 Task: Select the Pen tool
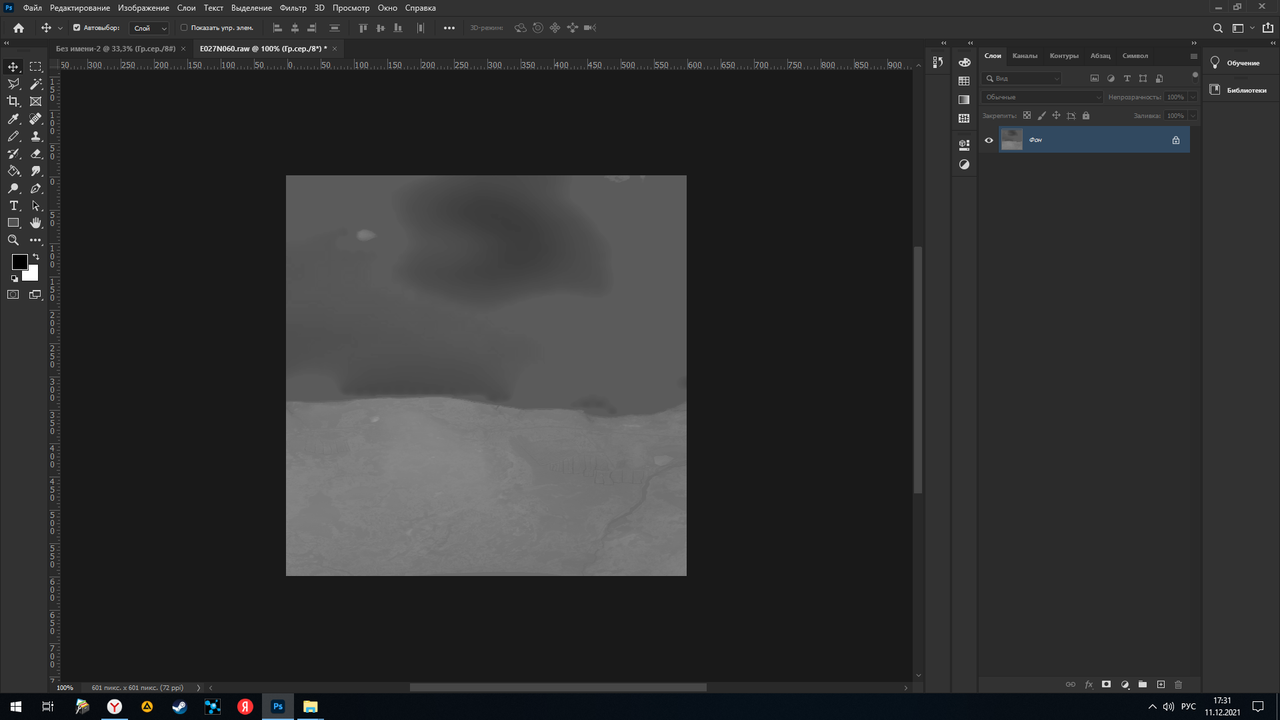tap(36, 188)
